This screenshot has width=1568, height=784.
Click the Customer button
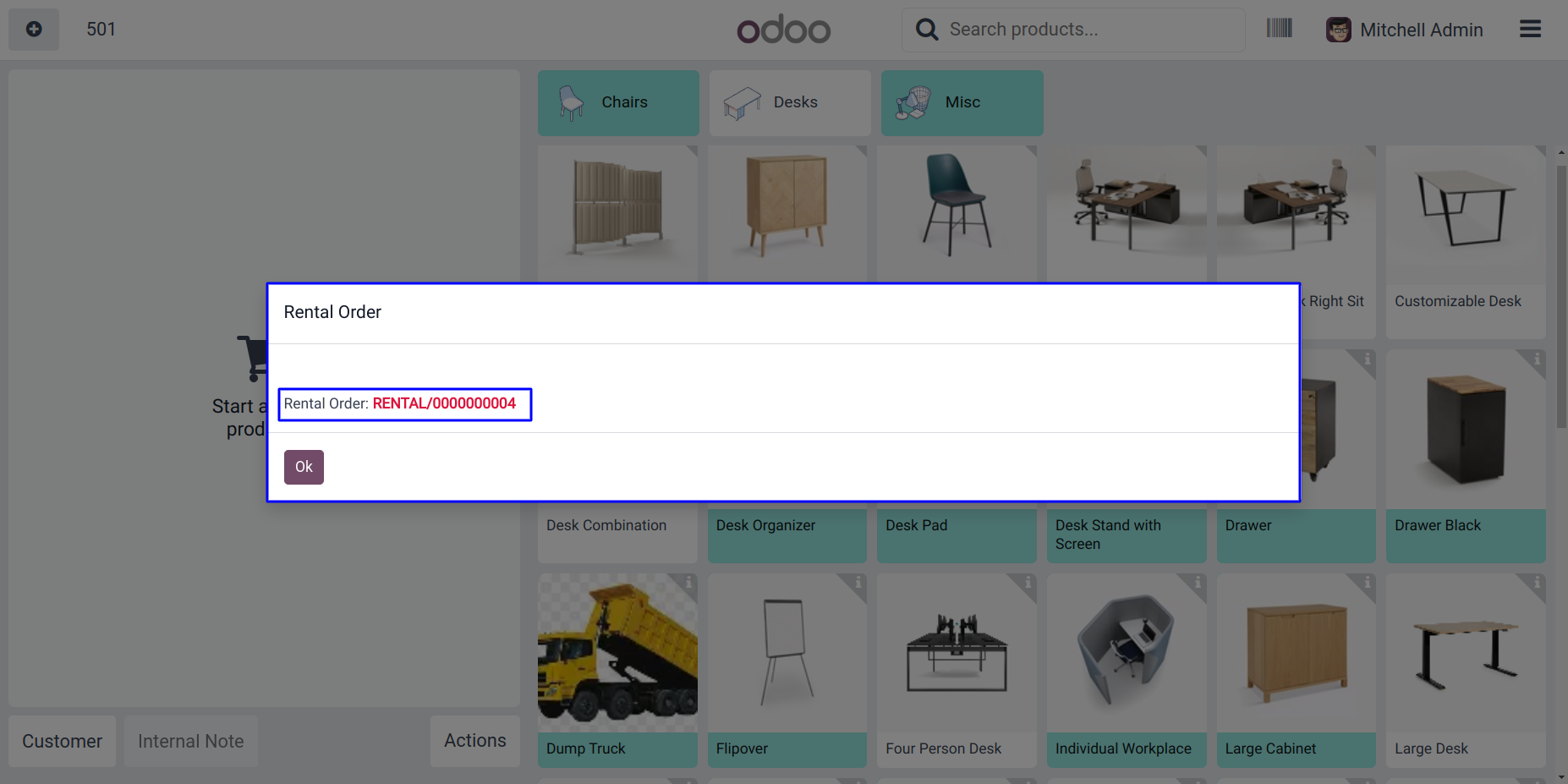point(62,742)
